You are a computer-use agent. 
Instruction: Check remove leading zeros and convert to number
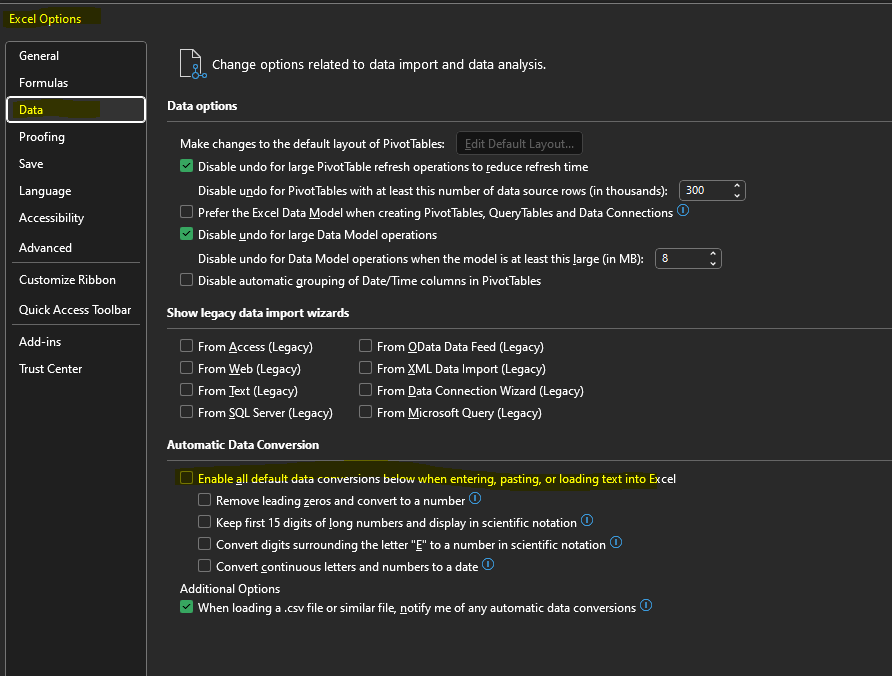coord(204,500)
